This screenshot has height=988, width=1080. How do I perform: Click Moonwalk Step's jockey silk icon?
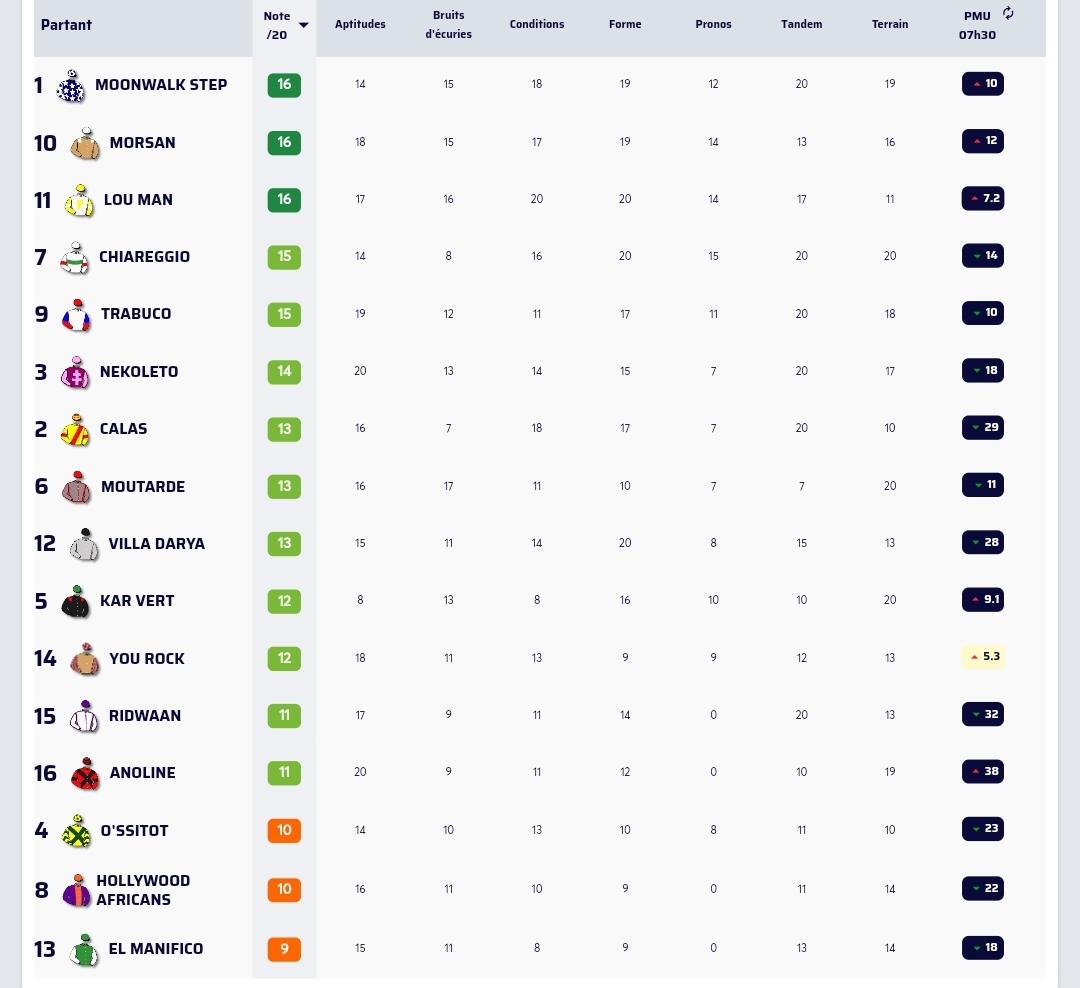pyautogui.click(x=71, y=86)
